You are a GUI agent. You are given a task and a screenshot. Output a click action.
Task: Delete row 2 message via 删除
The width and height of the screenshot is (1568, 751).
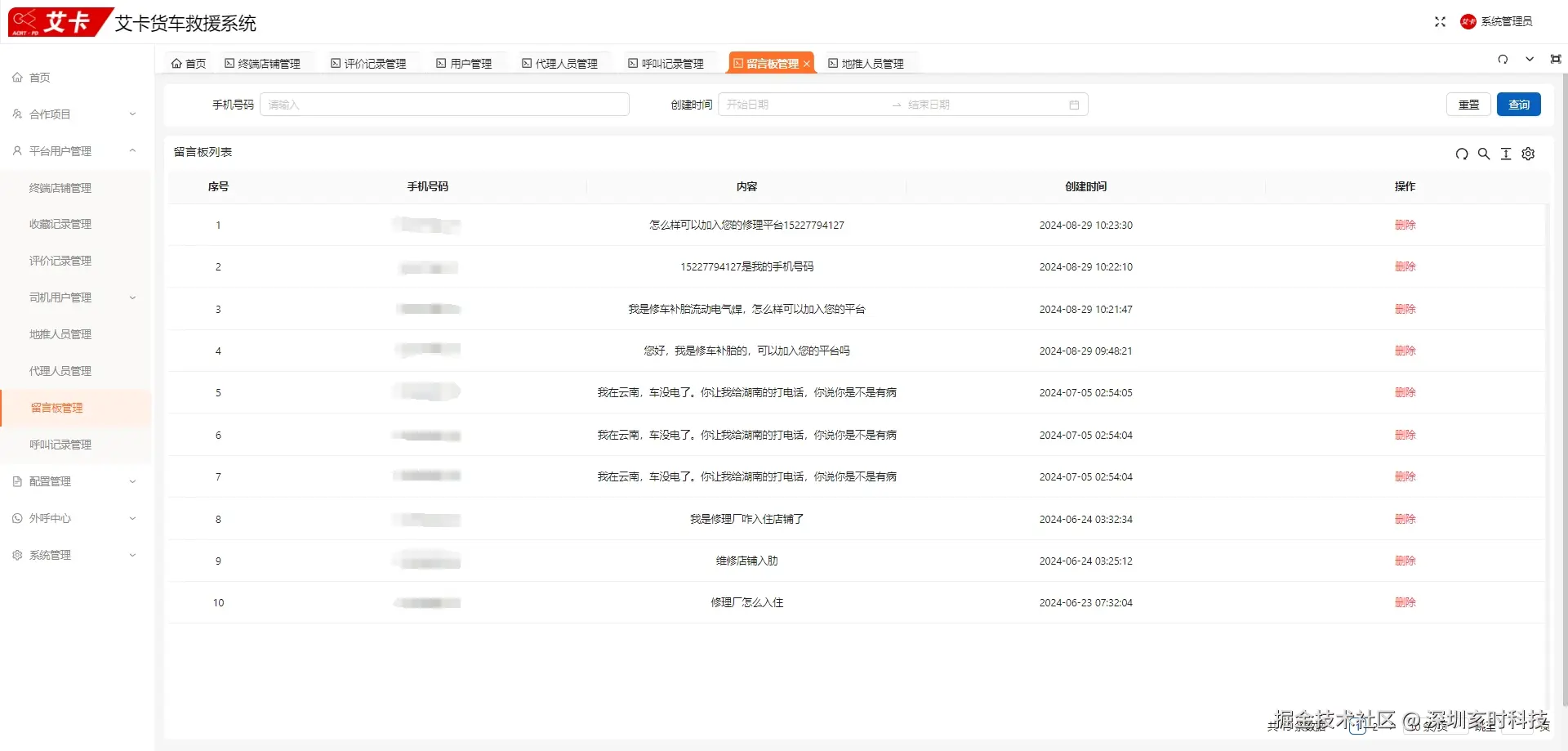point(1405,267)
